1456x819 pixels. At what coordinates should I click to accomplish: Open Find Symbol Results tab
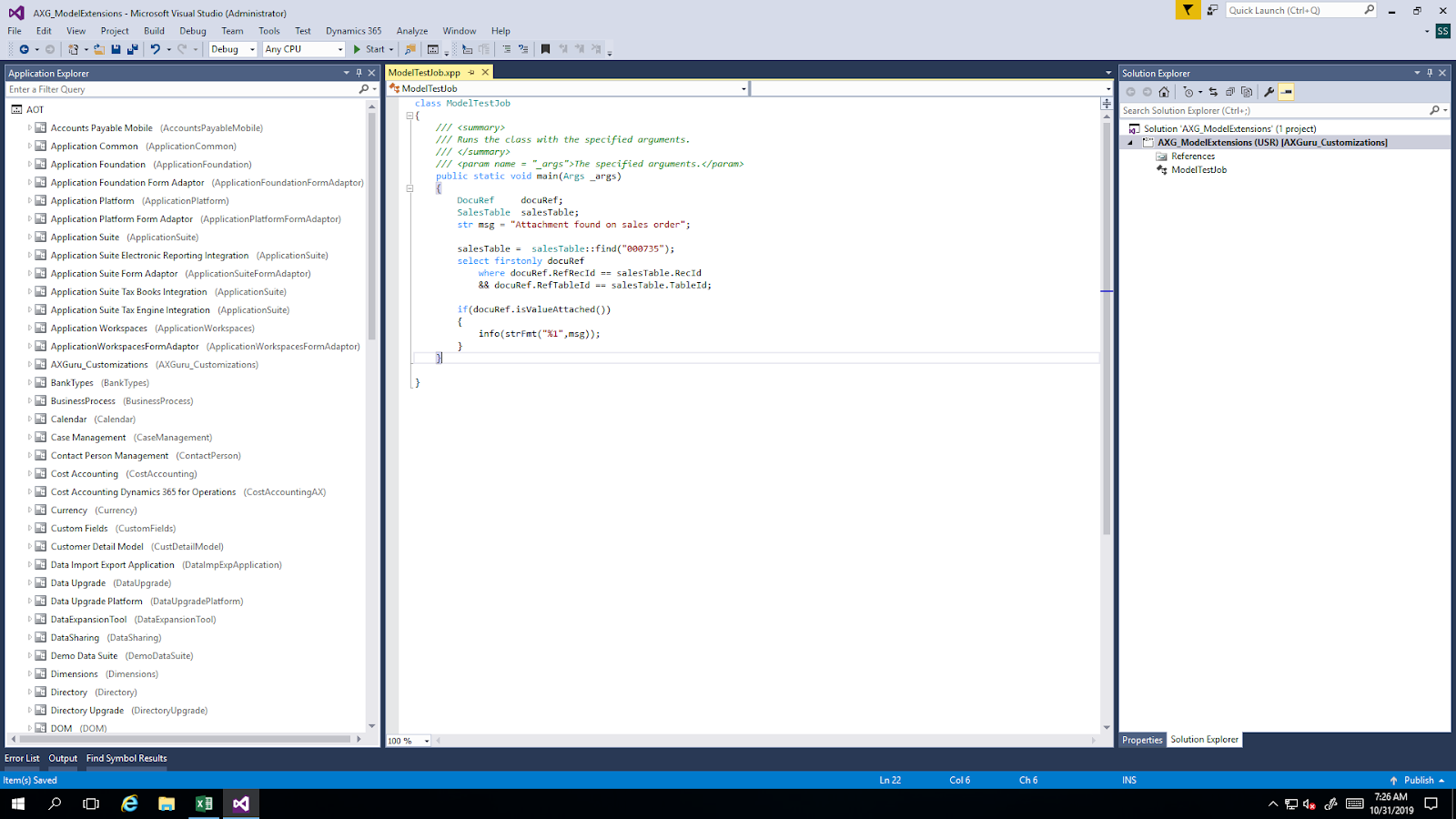pyautogui.click(x=126, y=758)
